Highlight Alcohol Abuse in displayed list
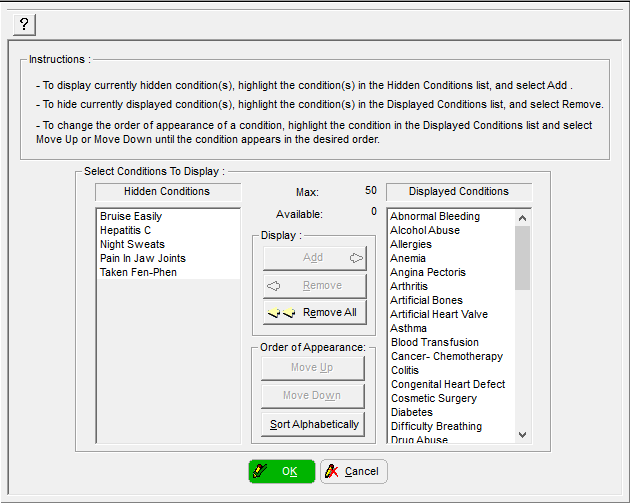The image size is (630, 503). (452, 230)
